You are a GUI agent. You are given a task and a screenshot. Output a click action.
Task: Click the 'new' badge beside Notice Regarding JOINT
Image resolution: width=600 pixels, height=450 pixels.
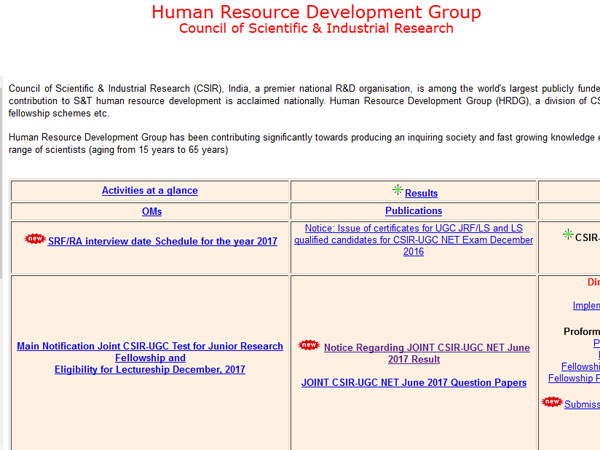[309, 346]
